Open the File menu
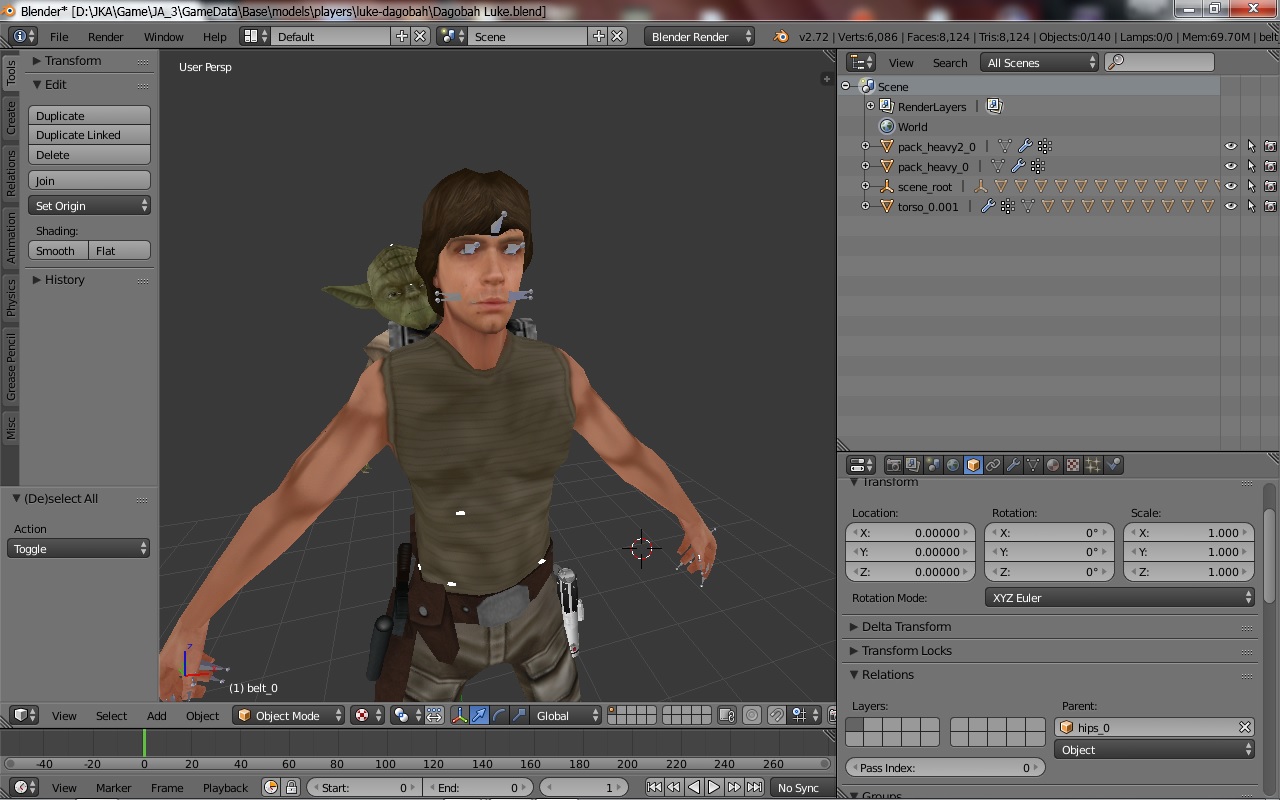 [x=59, y=36]
